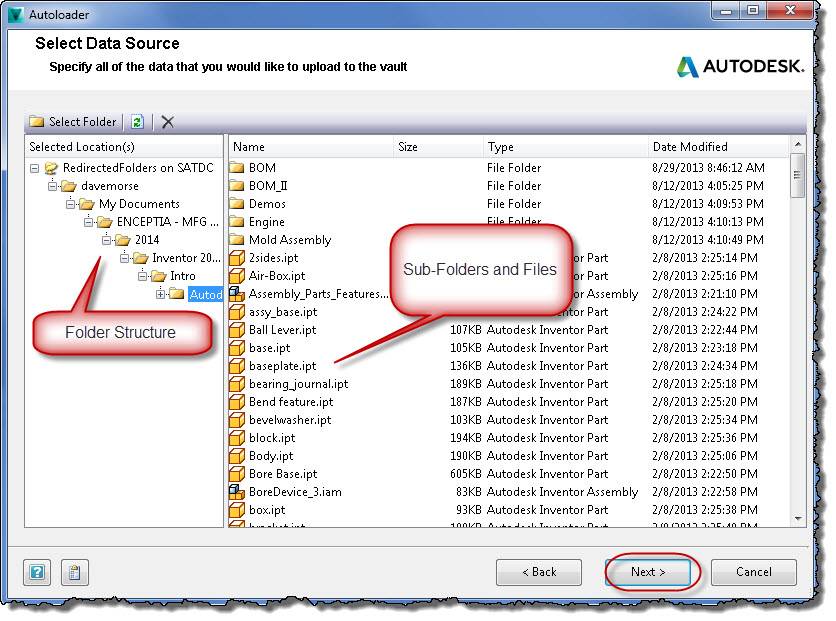The width and height of the screenshot is (836, 621).
Task: Click the refresh icon in the toolbar
Action: click(137, 122)
